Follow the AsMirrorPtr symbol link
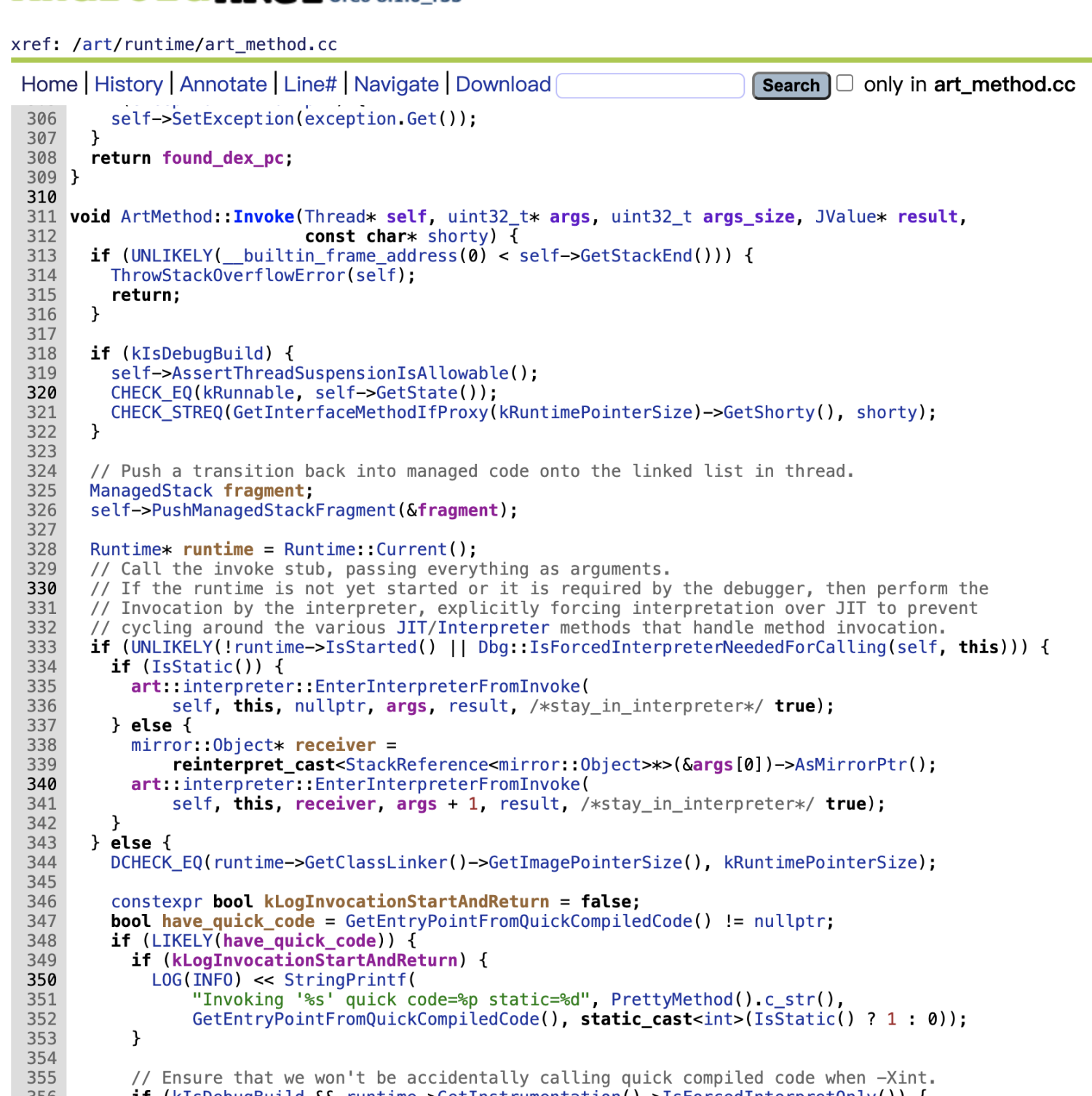The width and height of the screenshot is (1092, 1096). click(851, 765)
